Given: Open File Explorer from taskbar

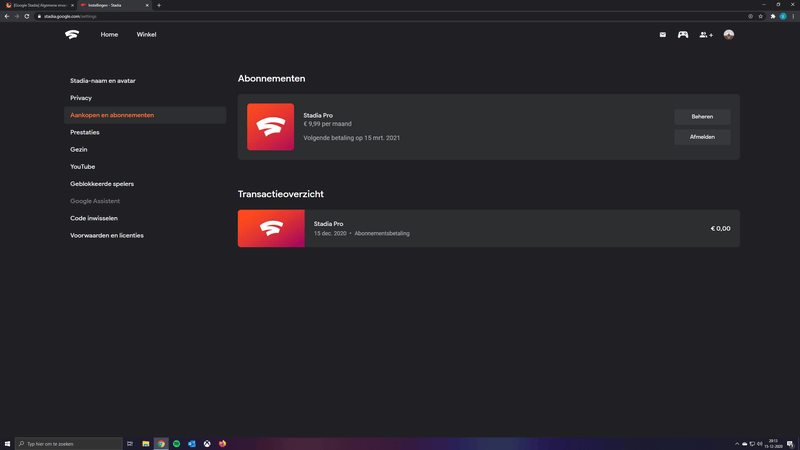Looking at the screenshot, I should pos(145,444).
